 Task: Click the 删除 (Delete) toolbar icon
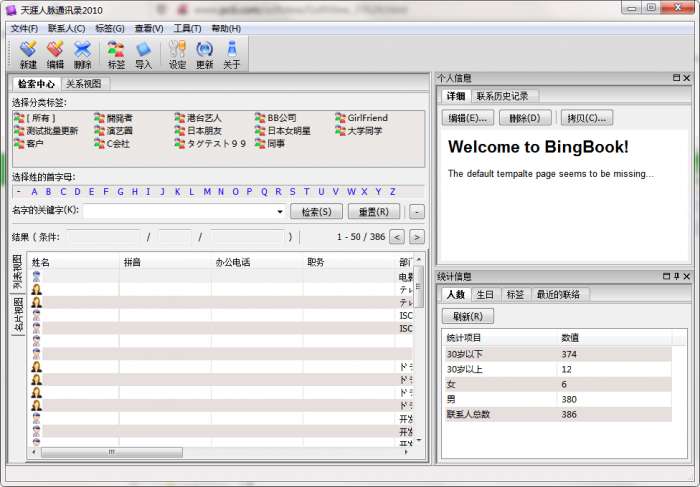[x=82, y=54]
